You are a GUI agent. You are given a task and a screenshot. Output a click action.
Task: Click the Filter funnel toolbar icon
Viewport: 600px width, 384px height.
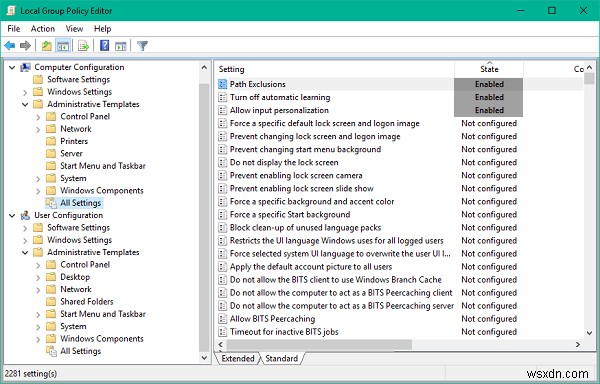click(142, 46)
